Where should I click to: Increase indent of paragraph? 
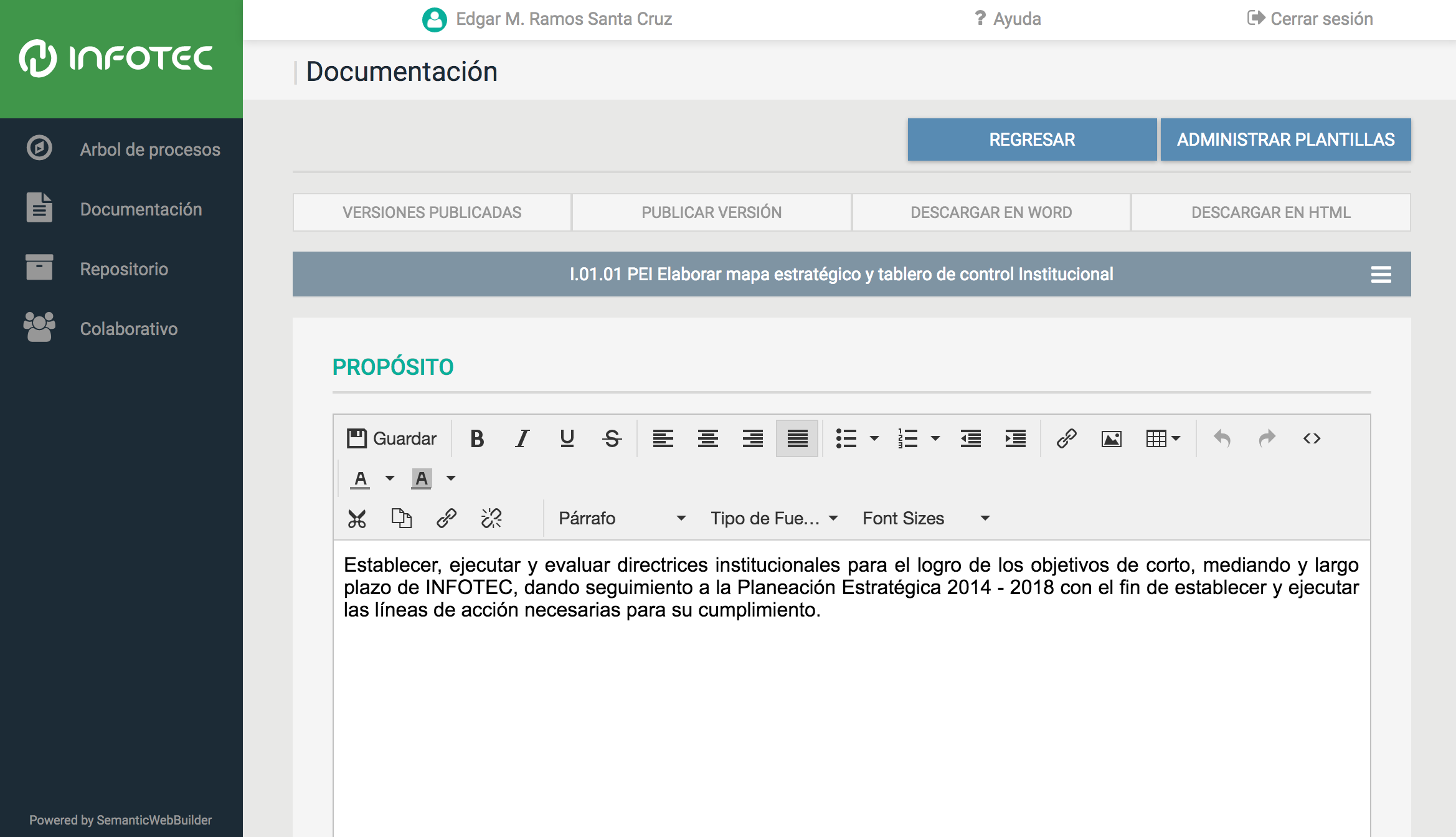[x=1015, y=438]
